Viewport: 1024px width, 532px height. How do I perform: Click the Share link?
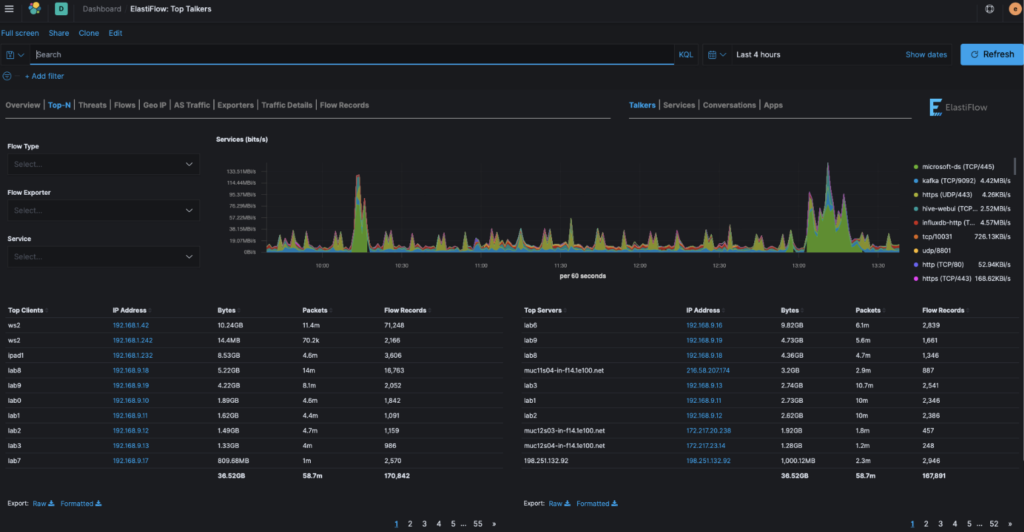59,33
